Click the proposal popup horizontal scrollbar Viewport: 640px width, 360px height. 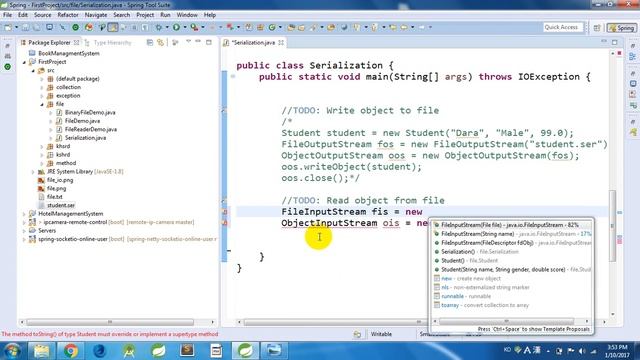[507, 322]
